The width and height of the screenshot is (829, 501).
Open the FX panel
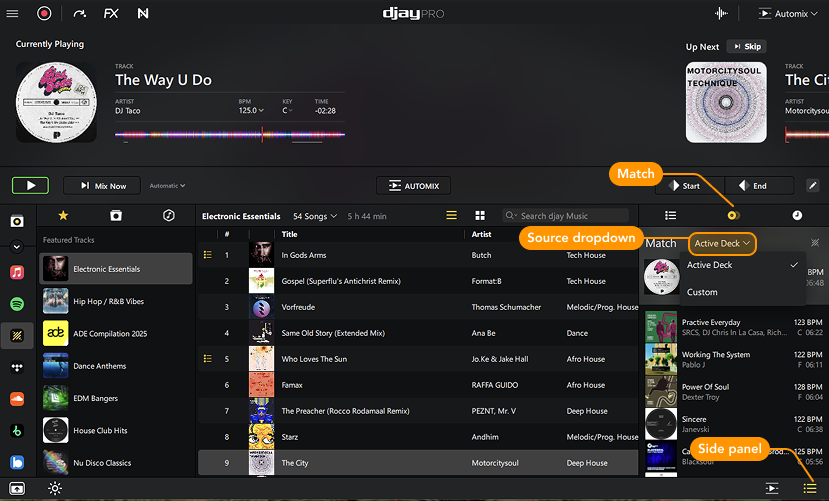110,14
